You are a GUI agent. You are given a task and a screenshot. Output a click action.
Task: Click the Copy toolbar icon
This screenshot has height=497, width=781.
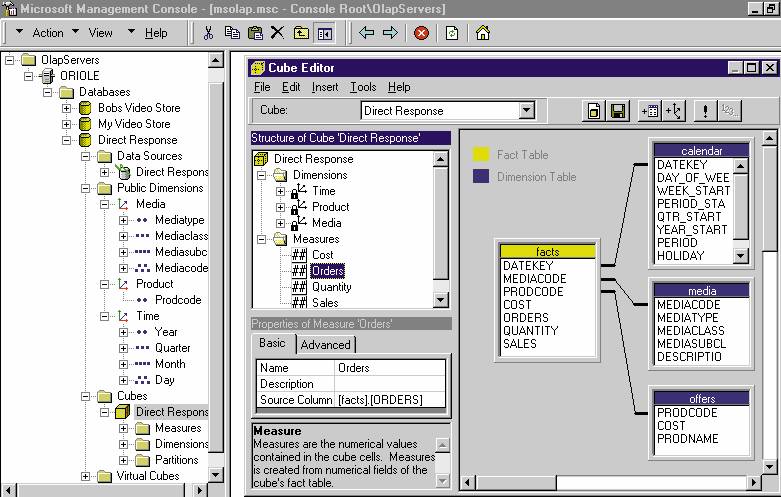tap(232, 33)
